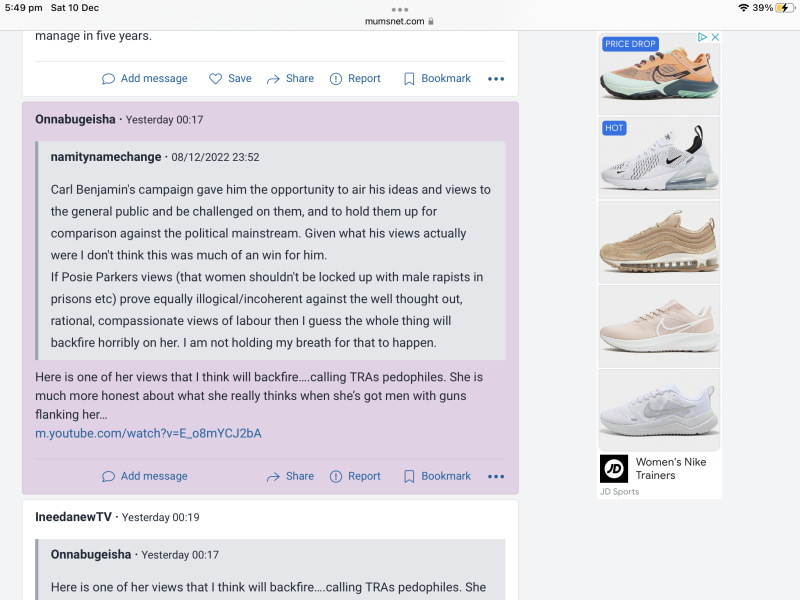Screen dimensions: 800x600
Task: Select the white HOT Nike shoe thumbnail
Action: tap(659, 157)
